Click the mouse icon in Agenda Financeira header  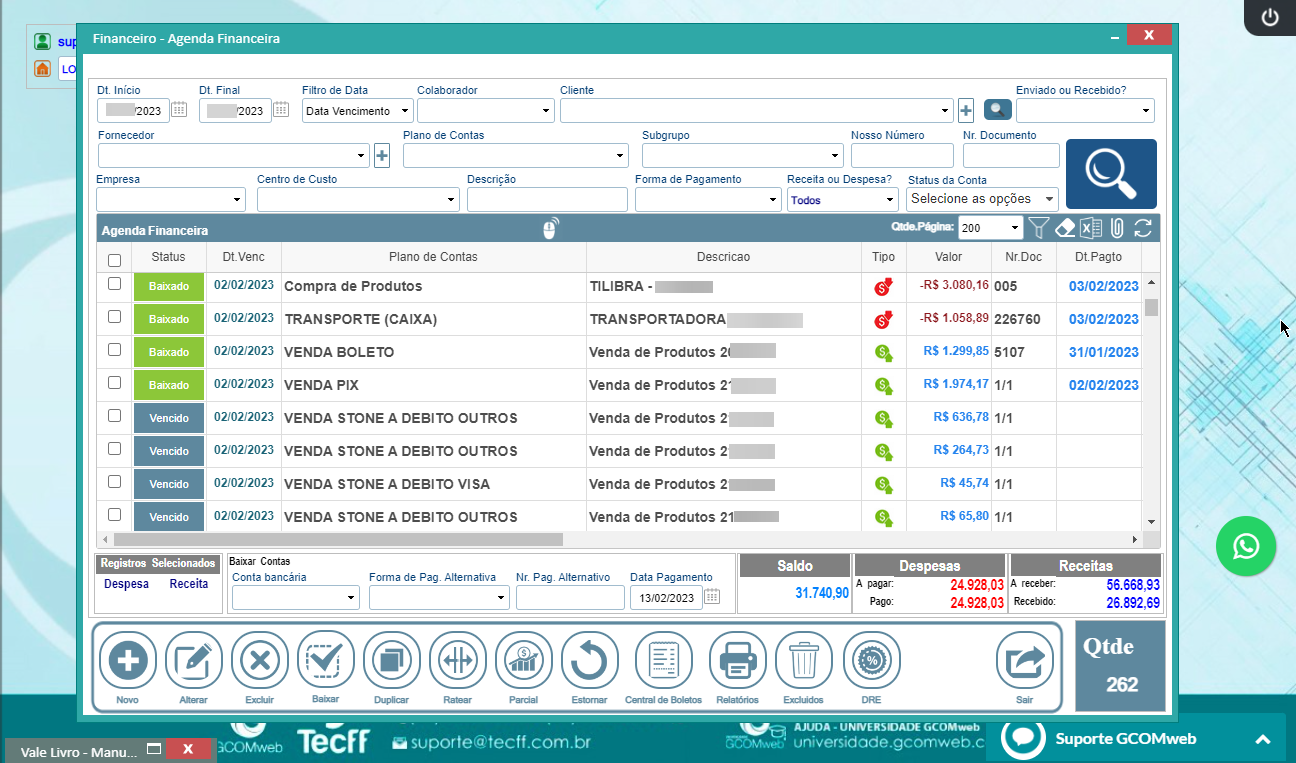point(550,229)
